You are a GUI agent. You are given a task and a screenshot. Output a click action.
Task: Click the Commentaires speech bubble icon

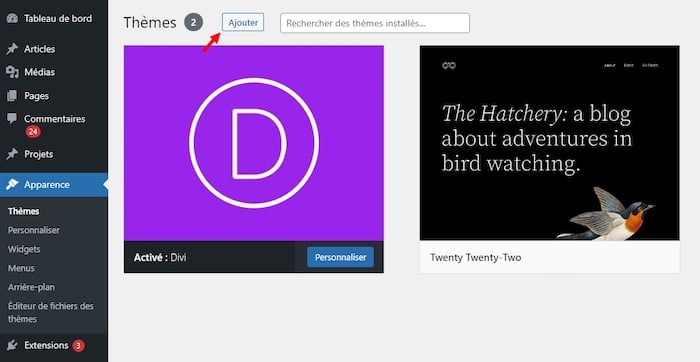click(12, 118)
